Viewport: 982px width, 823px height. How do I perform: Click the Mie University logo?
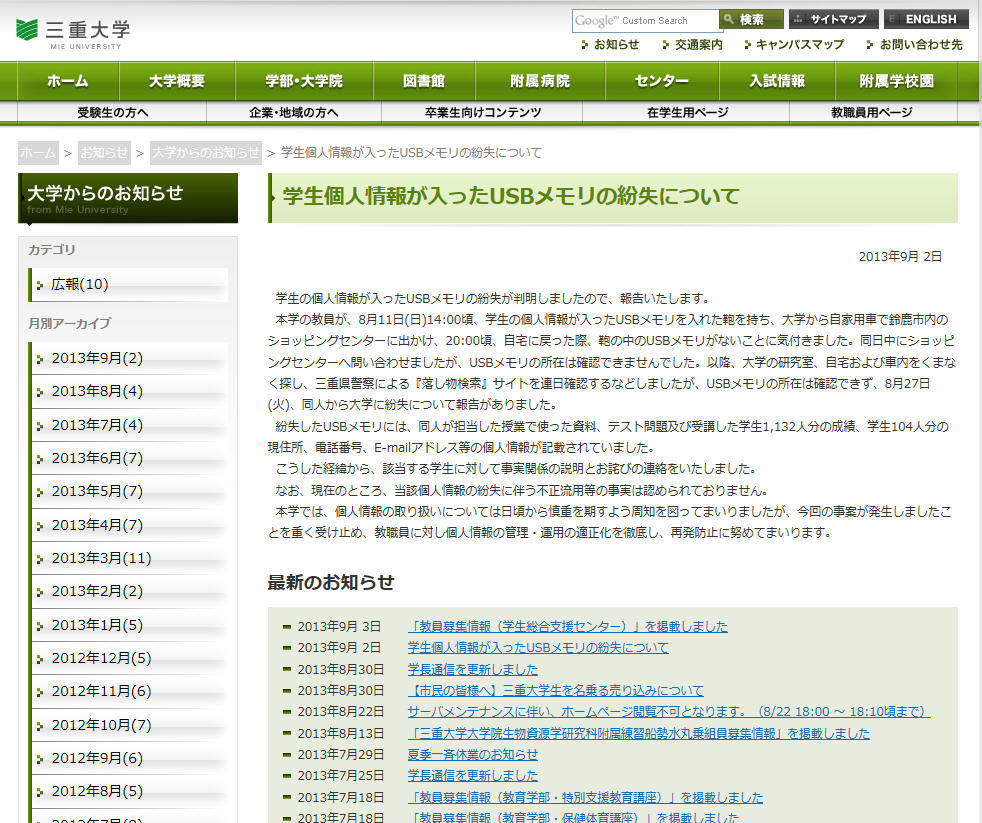[73, 32]
